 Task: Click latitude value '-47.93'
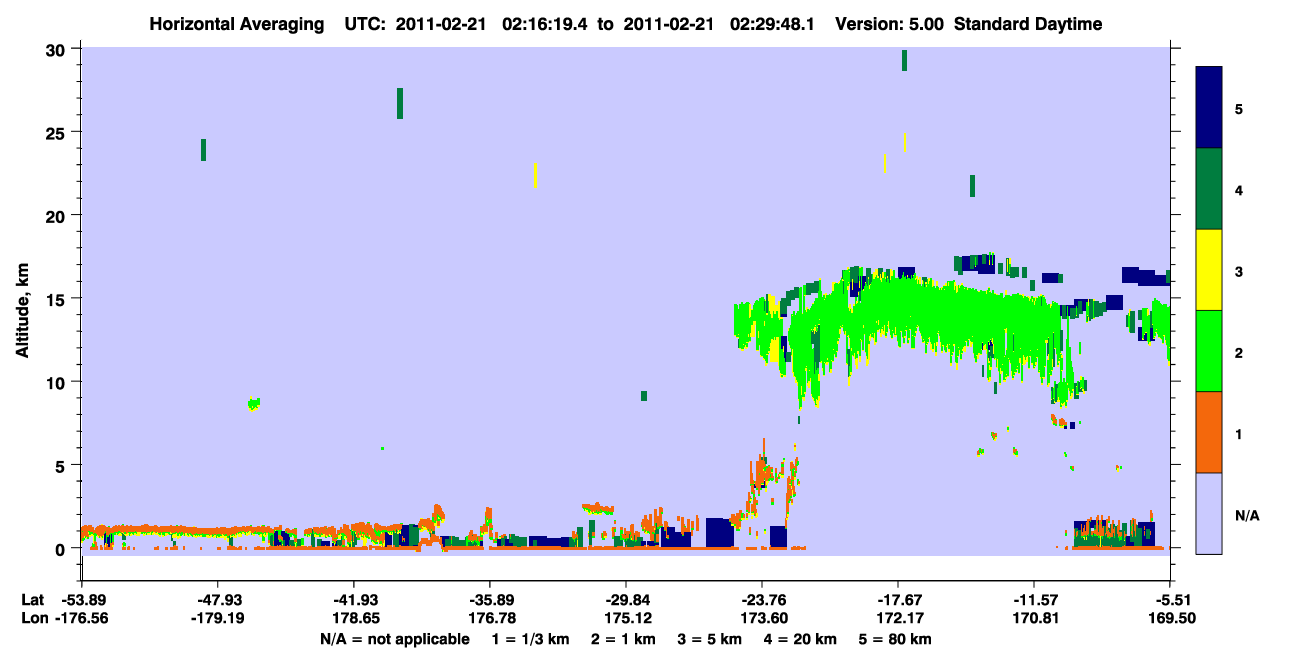218,600
